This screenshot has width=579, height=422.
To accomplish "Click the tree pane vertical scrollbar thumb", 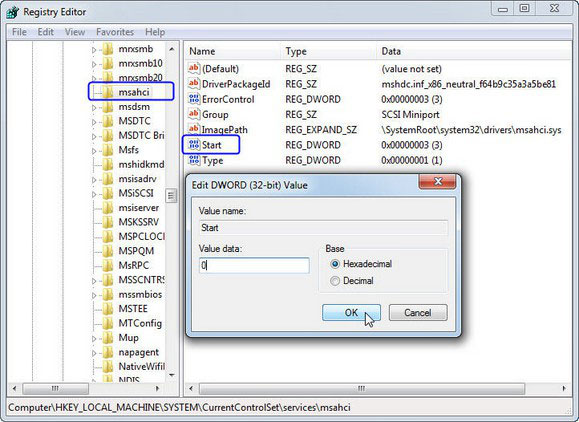I will tap(171, 195).
